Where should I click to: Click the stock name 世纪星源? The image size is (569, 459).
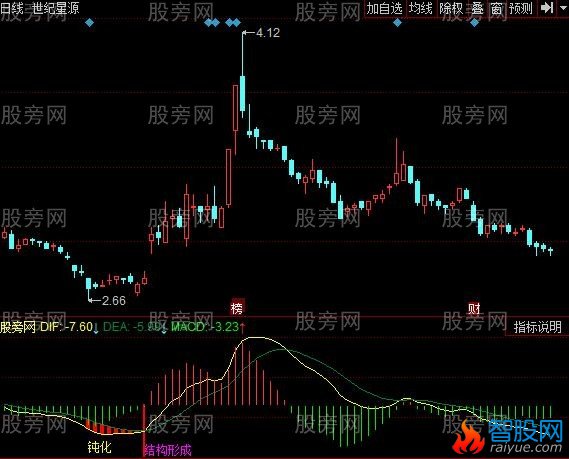coord(56,8)
